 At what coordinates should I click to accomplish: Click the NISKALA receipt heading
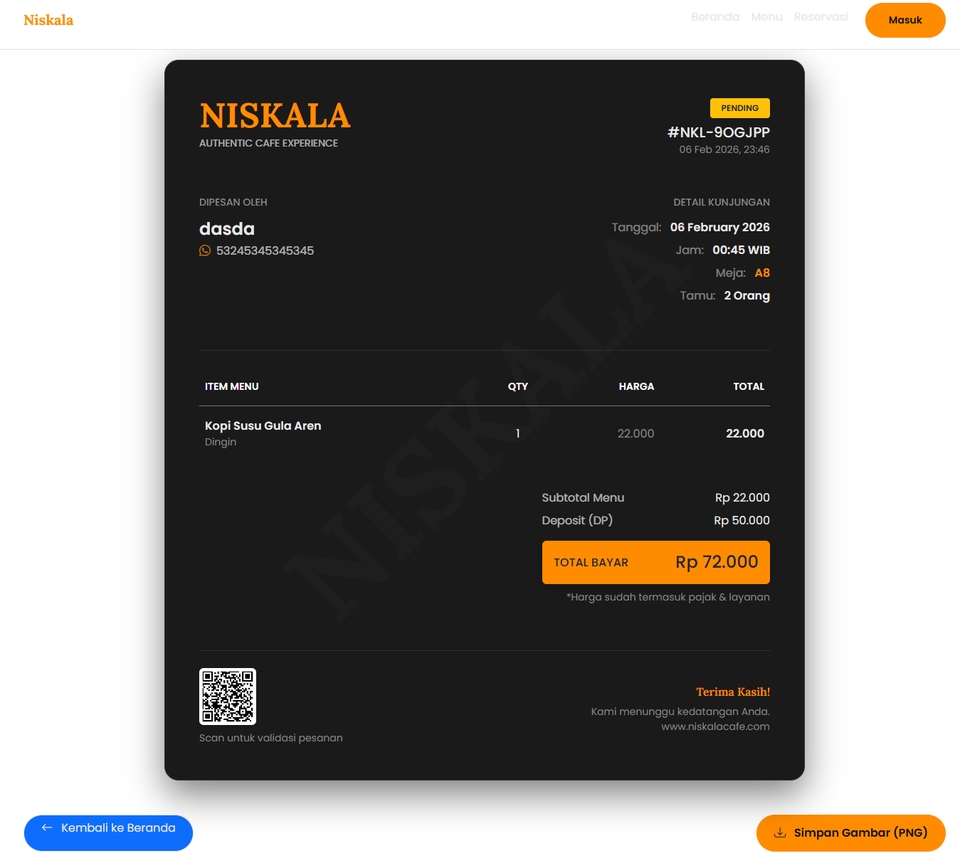tap(275, 116)
